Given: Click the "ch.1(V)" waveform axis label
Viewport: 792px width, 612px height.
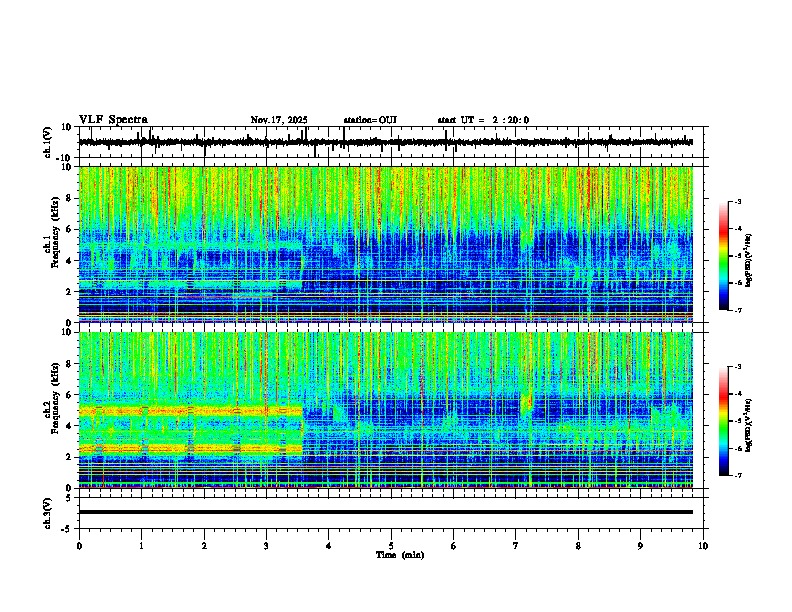Looking at the screenshot, I should (48, 142).
